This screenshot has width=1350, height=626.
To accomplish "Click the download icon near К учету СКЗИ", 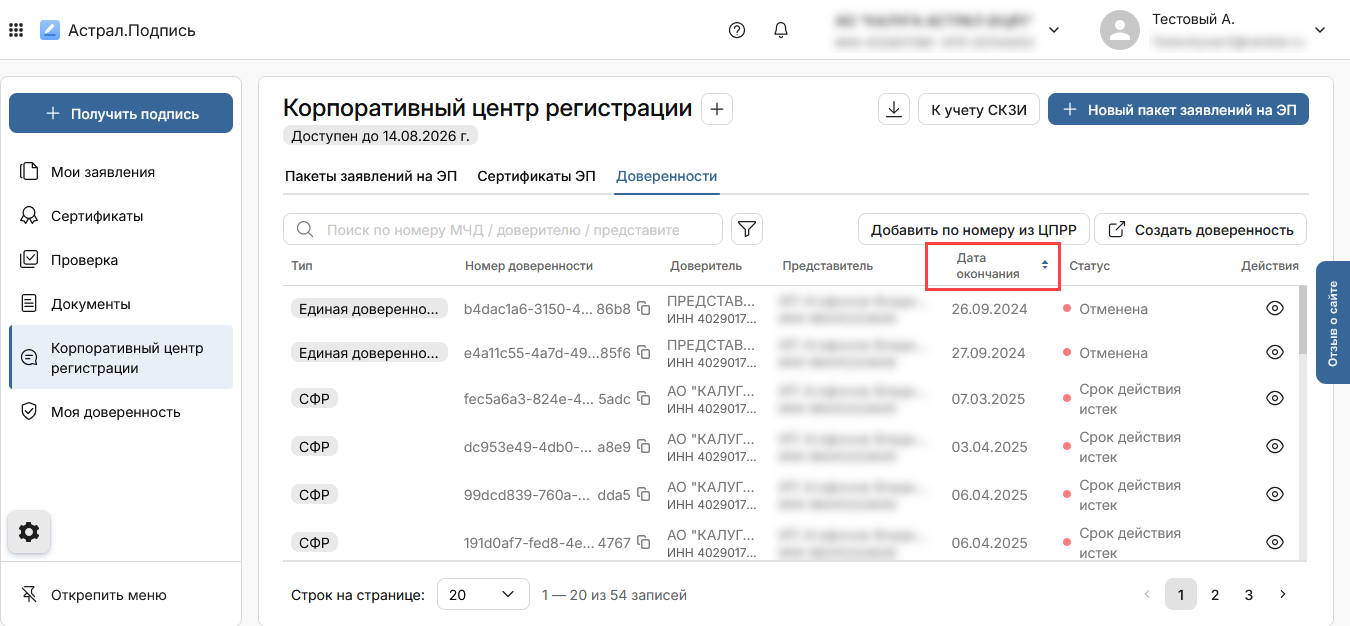I will 893,110.
